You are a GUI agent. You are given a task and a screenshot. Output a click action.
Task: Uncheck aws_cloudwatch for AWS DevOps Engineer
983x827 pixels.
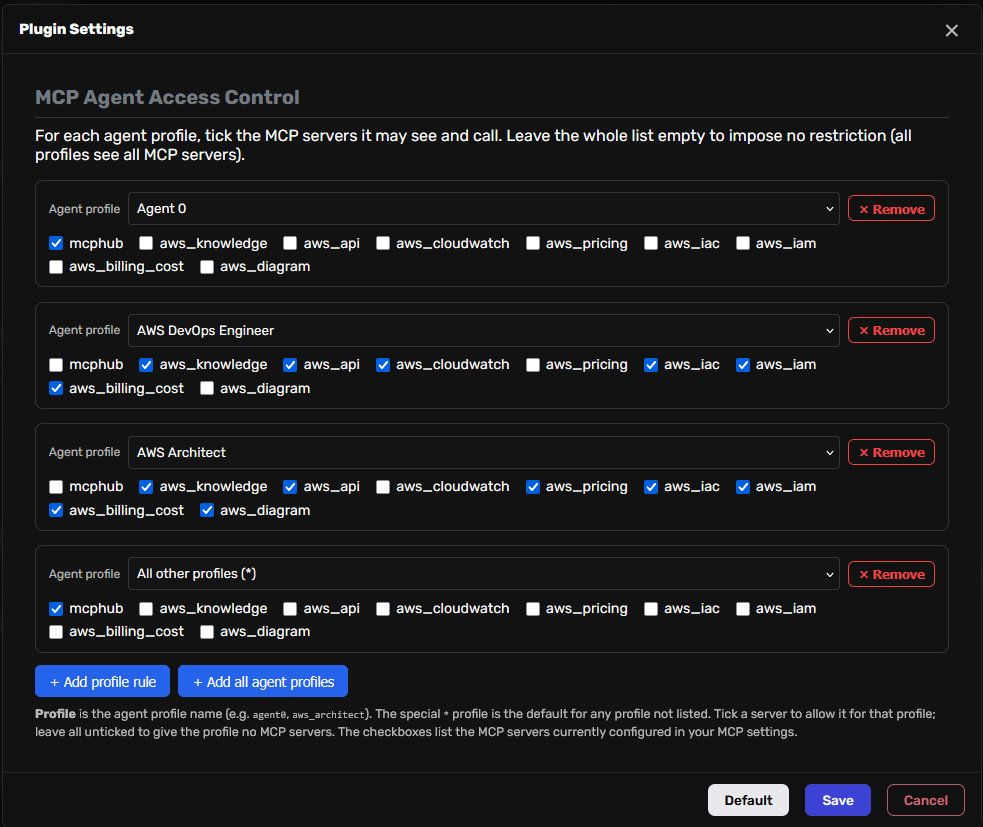click(x=382, y=365)
